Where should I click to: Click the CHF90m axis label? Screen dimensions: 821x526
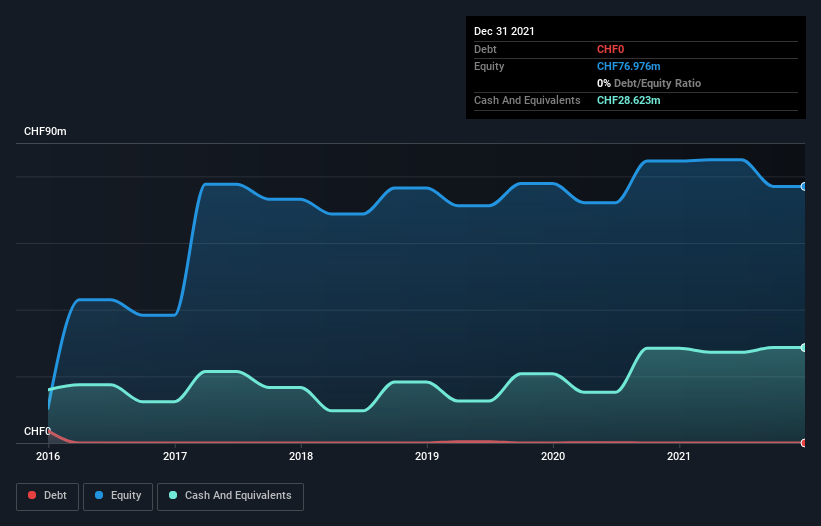click(45, 131)
